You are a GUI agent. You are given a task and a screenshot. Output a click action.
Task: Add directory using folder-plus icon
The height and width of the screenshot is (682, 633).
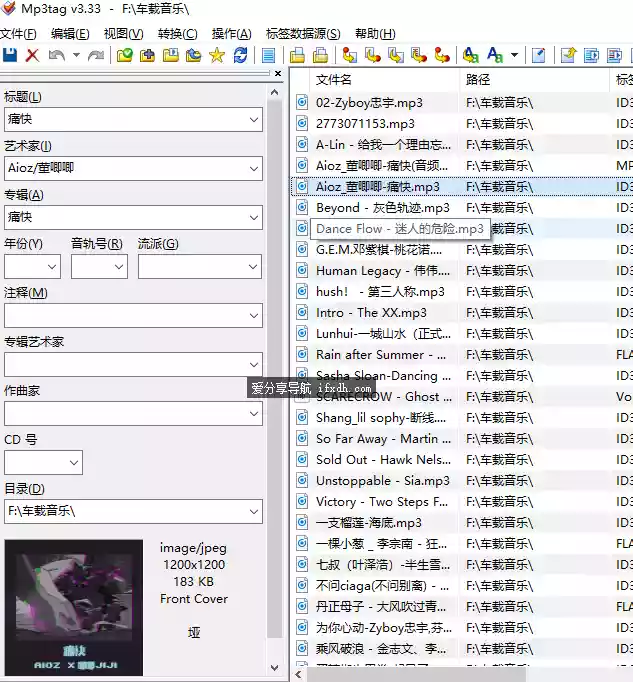pyautogui.click(x=147, y=55)
